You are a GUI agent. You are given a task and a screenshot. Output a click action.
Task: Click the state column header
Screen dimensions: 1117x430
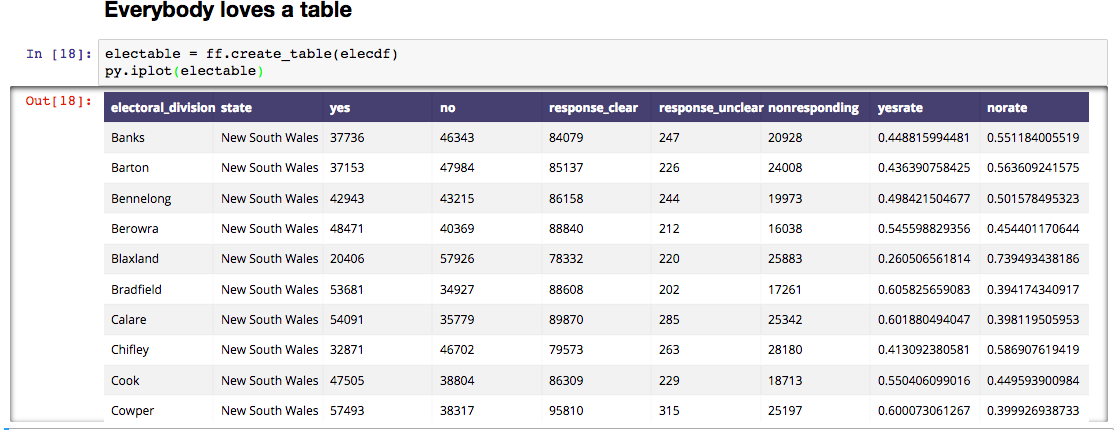[x=237, y=108]
